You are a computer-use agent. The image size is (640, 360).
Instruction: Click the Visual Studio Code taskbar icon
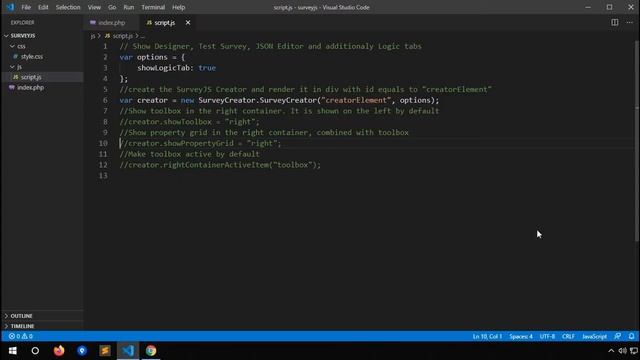[128, 351]
